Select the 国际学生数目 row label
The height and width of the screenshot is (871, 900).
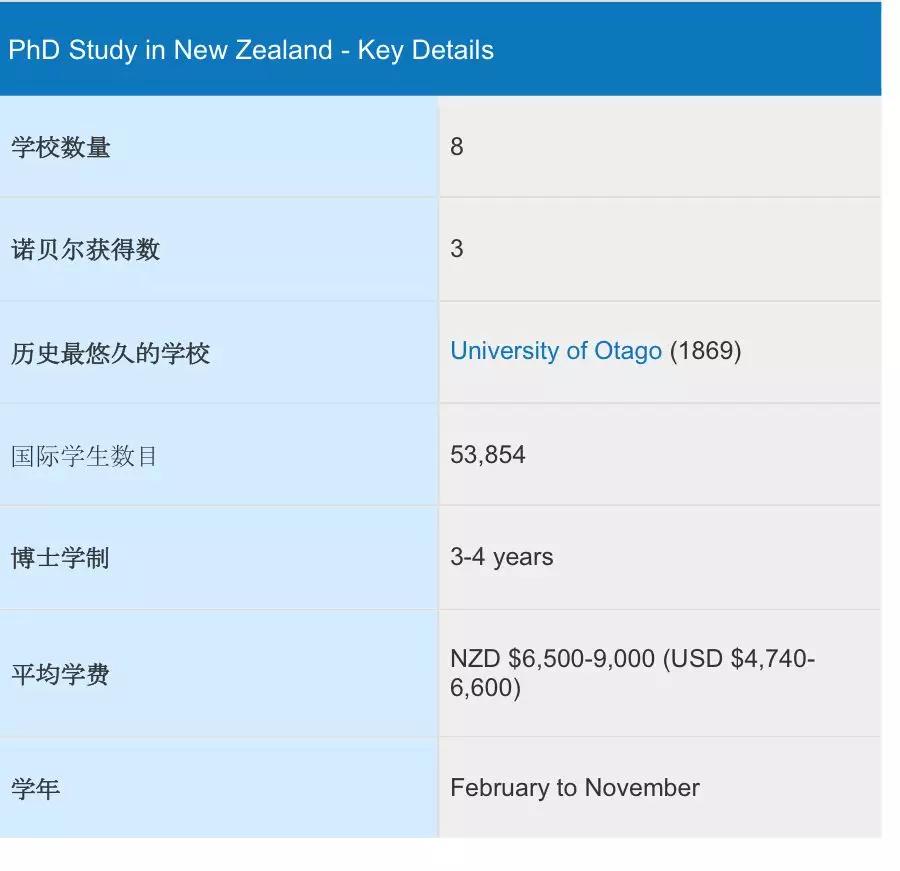pyautogui.click(x=84, y=456)
